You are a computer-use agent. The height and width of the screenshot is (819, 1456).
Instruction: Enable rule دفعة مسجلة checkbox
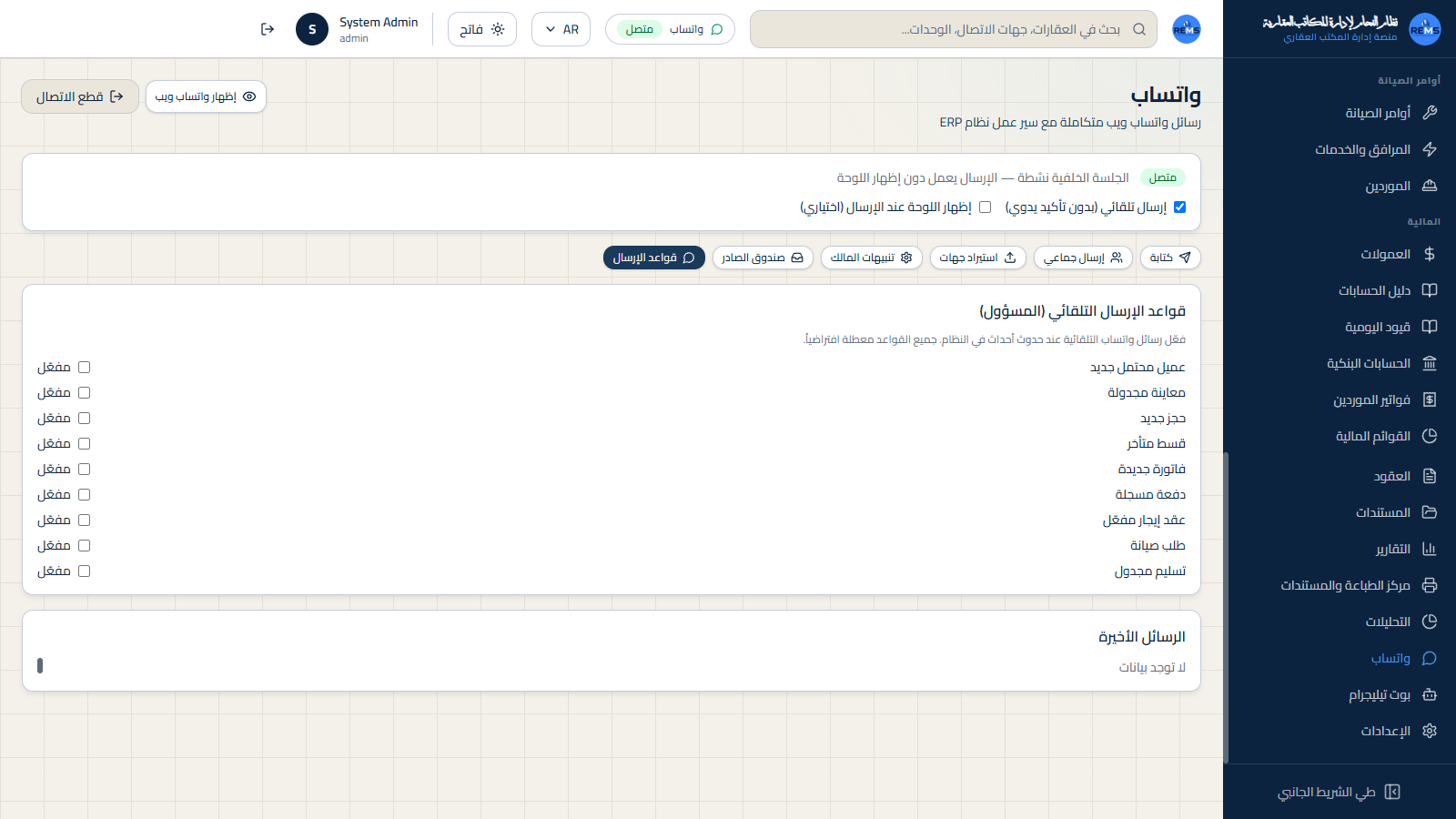click(84, 494)
